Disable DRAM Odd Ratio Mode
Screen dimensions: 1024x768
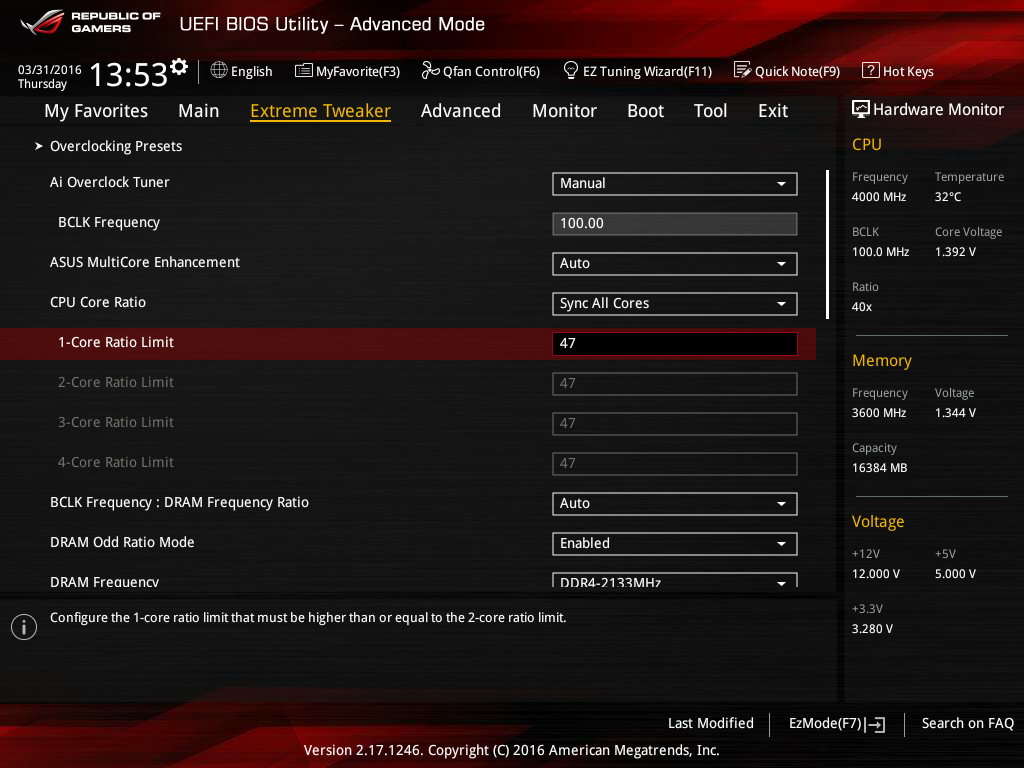point(674,544)
